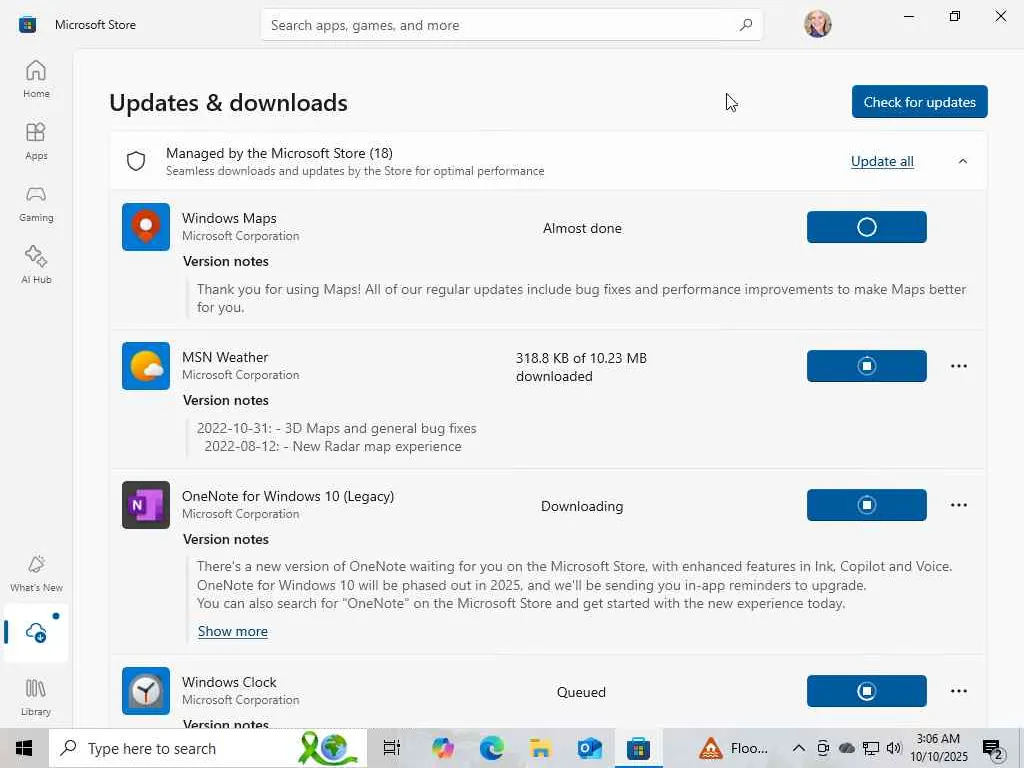The height and width of the screenshot is (768, 1024).
Task: Click the Windows Maps progress button
Action: tap(867, 227)
